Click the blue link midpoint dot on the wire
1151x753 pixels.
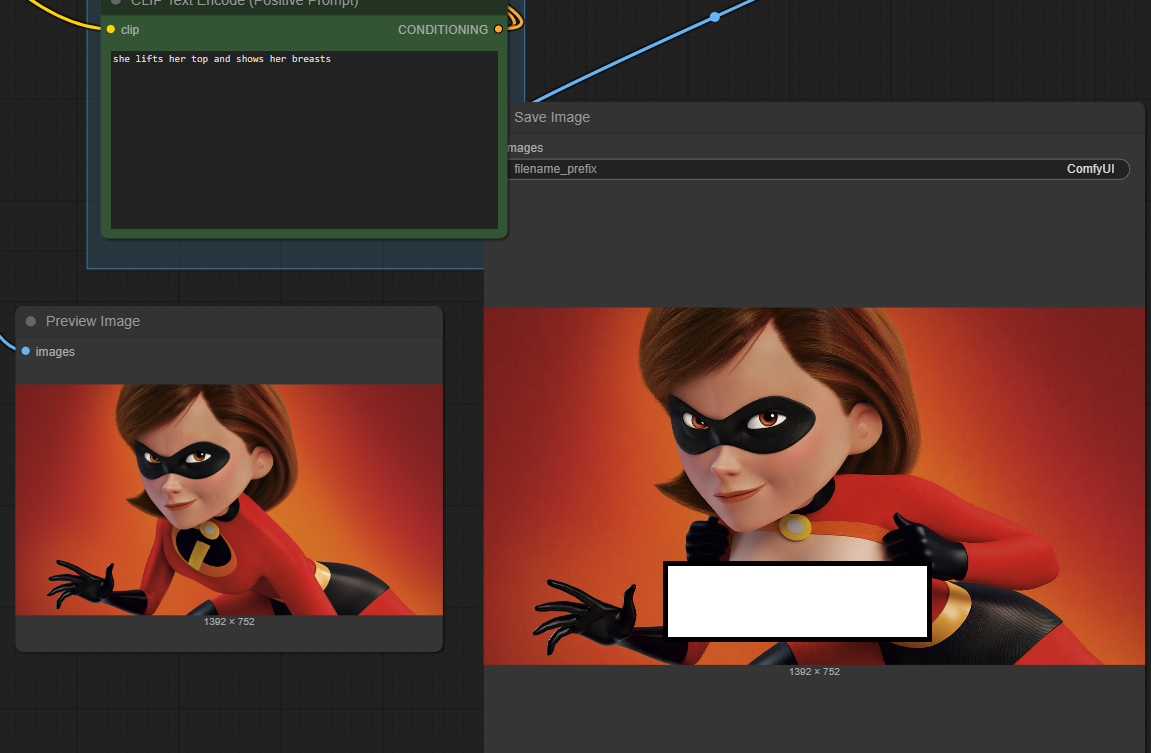point(715,17)
